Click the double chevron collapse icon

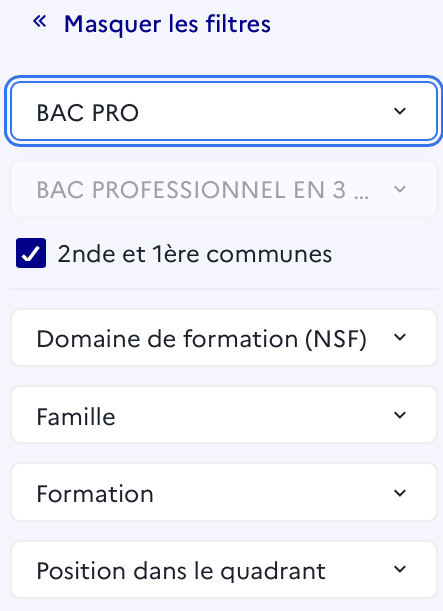[40, 21]
